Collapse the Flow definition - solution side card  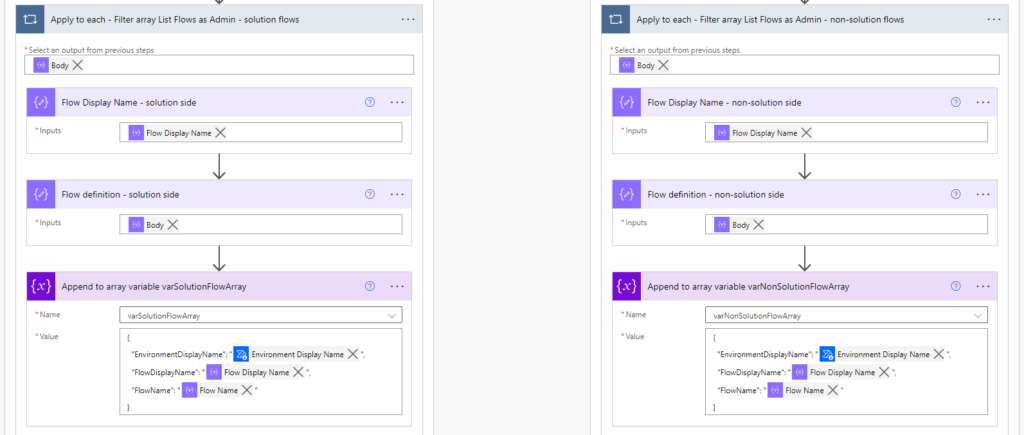[x=200, y=194]
